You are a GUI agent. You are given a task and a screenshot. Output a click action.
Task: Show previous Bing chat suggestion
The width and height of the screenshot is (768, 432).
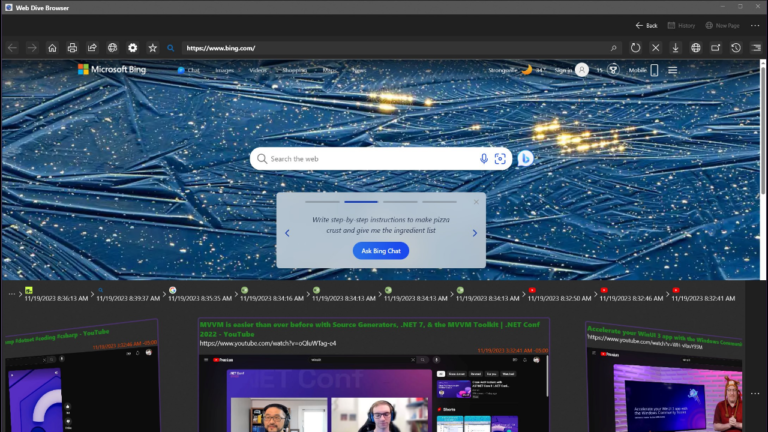click(288, 233)
